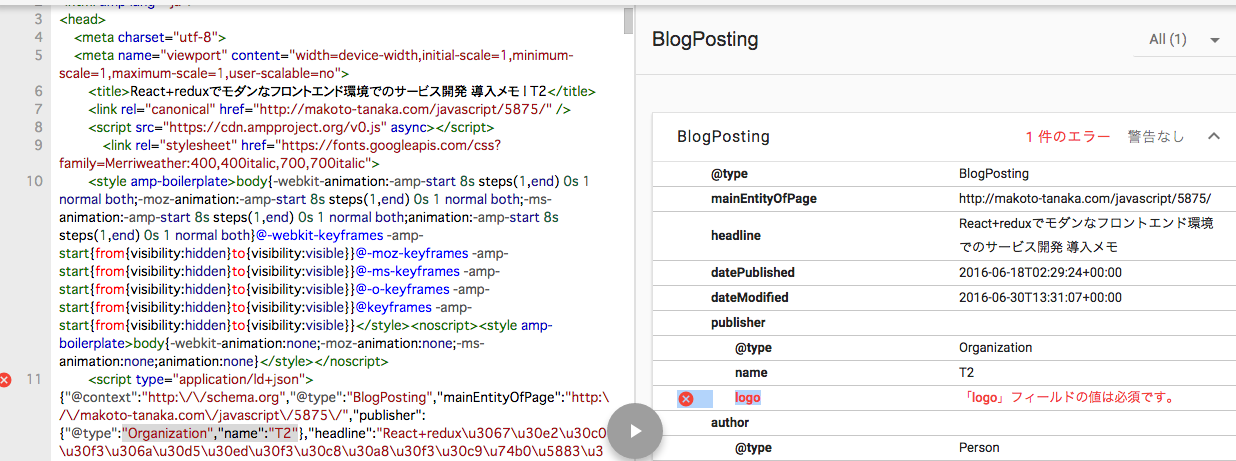Open the All (1) filter dropdown

click(x=1185, y=40)
